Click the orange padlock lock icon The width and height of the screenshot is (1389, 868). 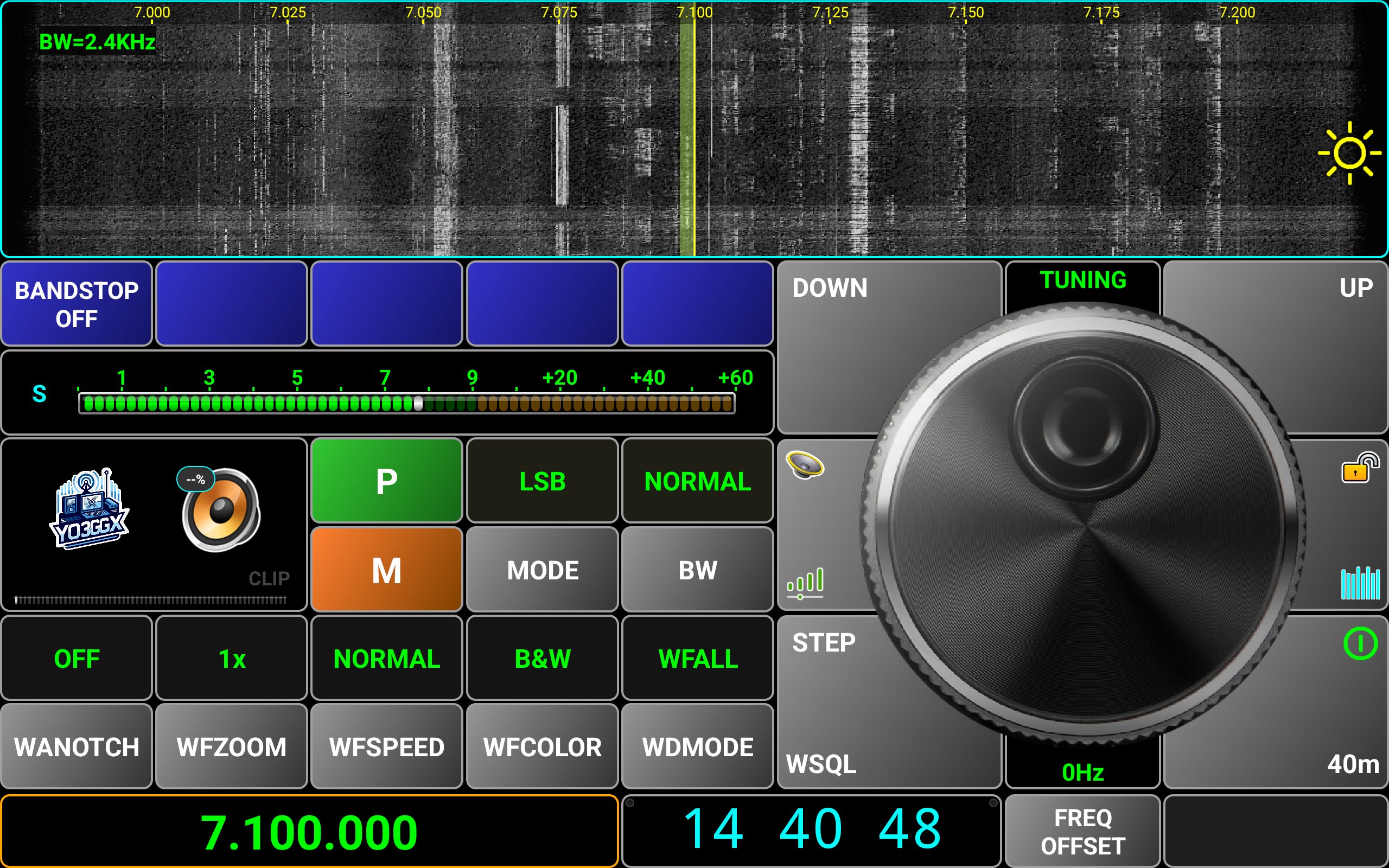point(1360,468)
